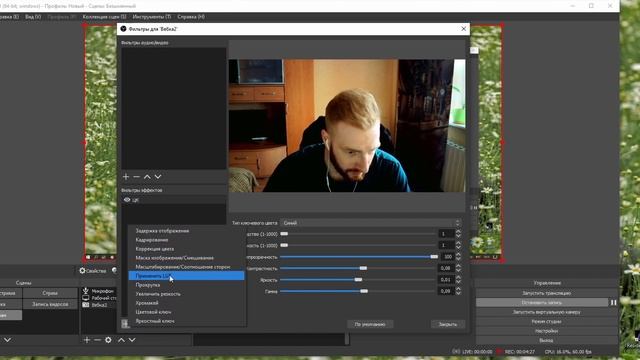This screenshot has width=640, height=360.
Task: Toggle visibility eye of ЦК filter
Action: pyautogui.click(x=127, y=200)
